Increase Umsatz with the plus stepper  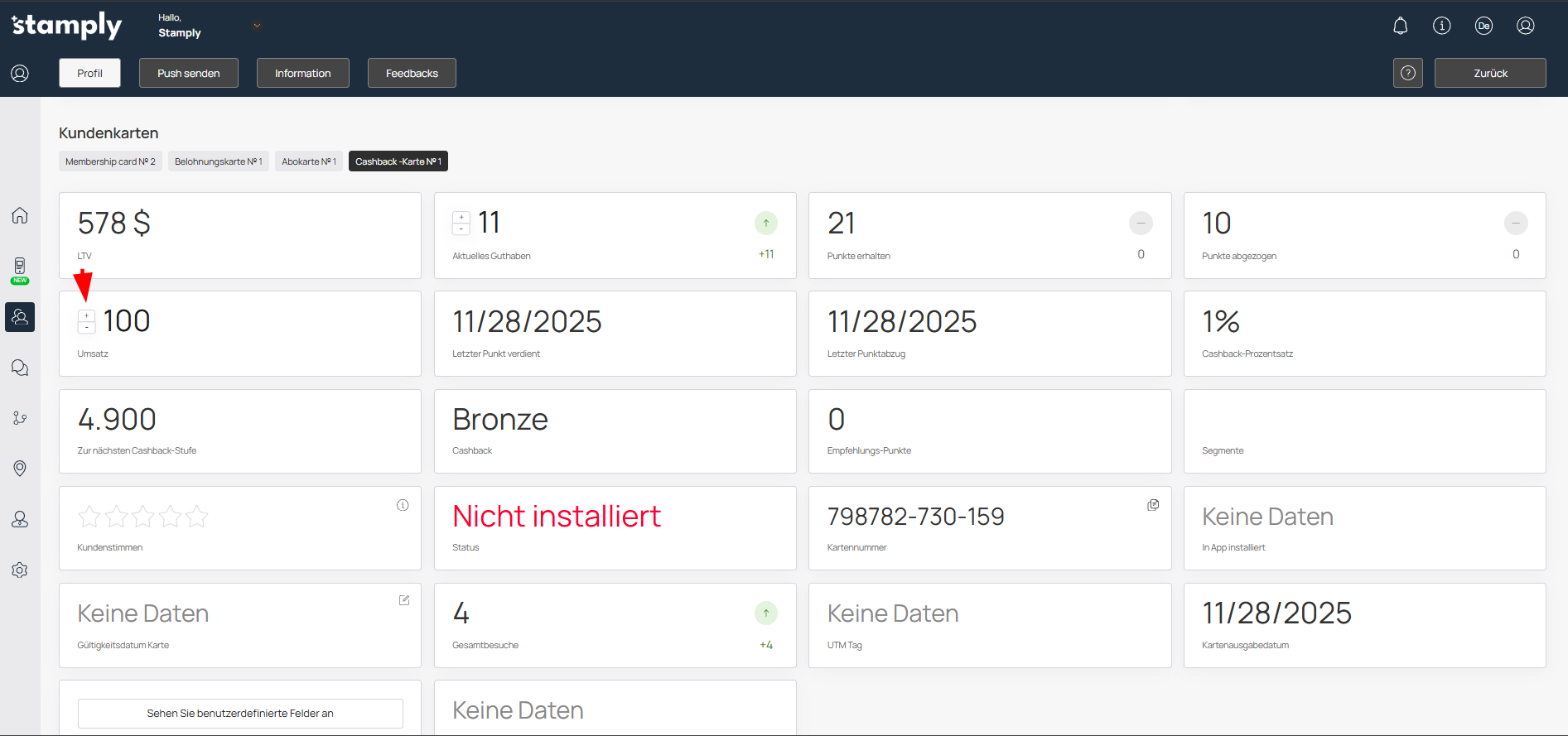point(86,315)
